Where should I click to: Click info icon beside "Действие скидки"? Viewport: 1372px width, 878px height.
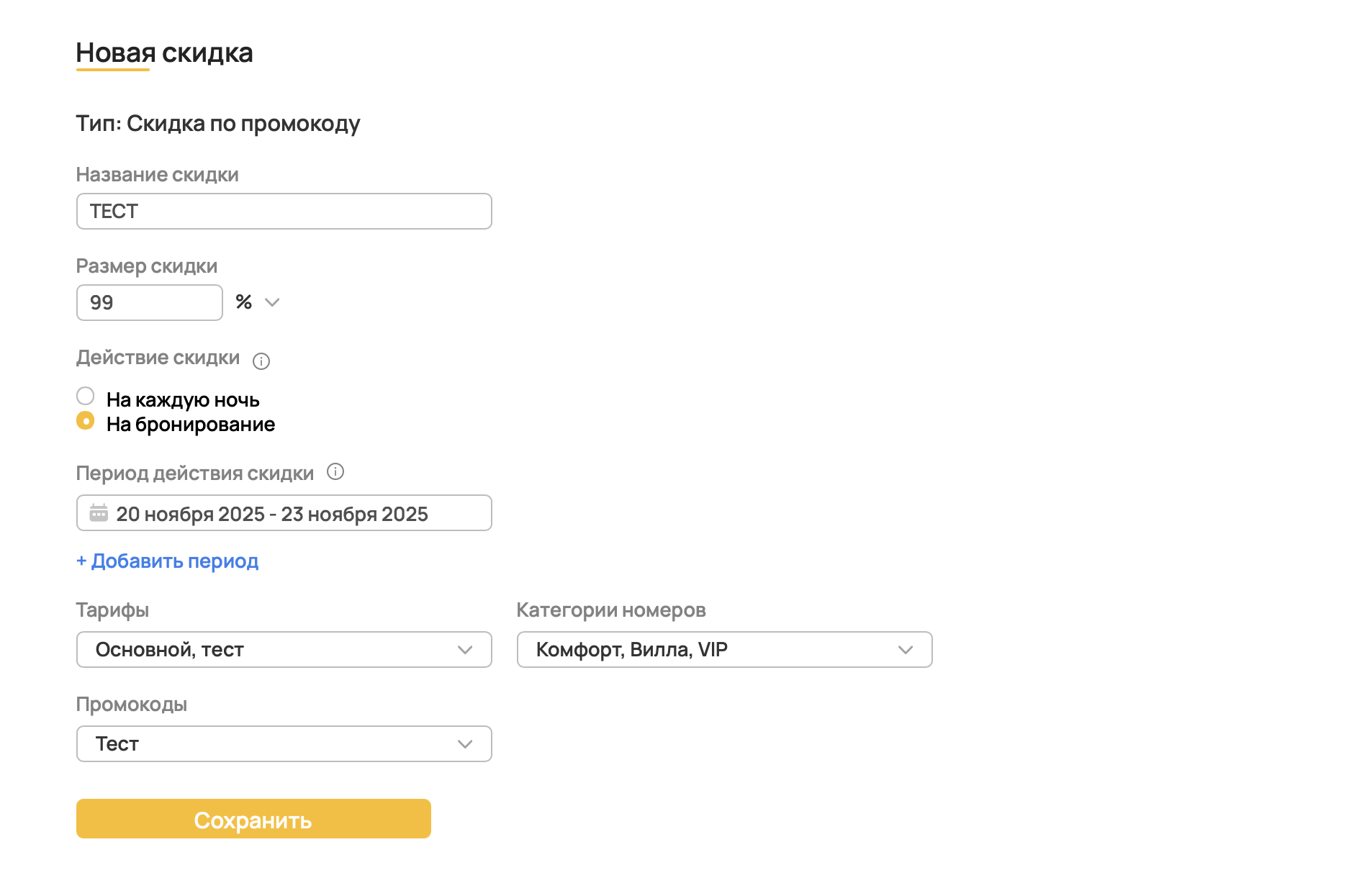point(261,361)
